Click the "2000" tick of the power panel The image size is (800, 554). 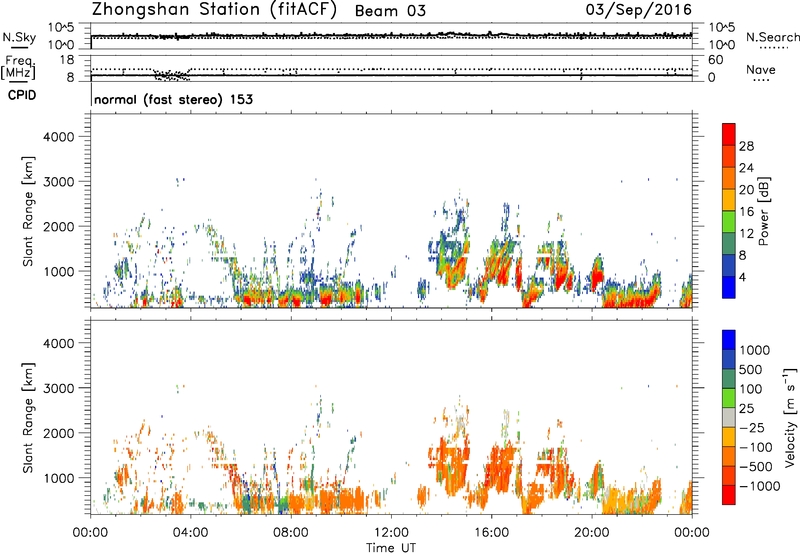click(58, 226)
